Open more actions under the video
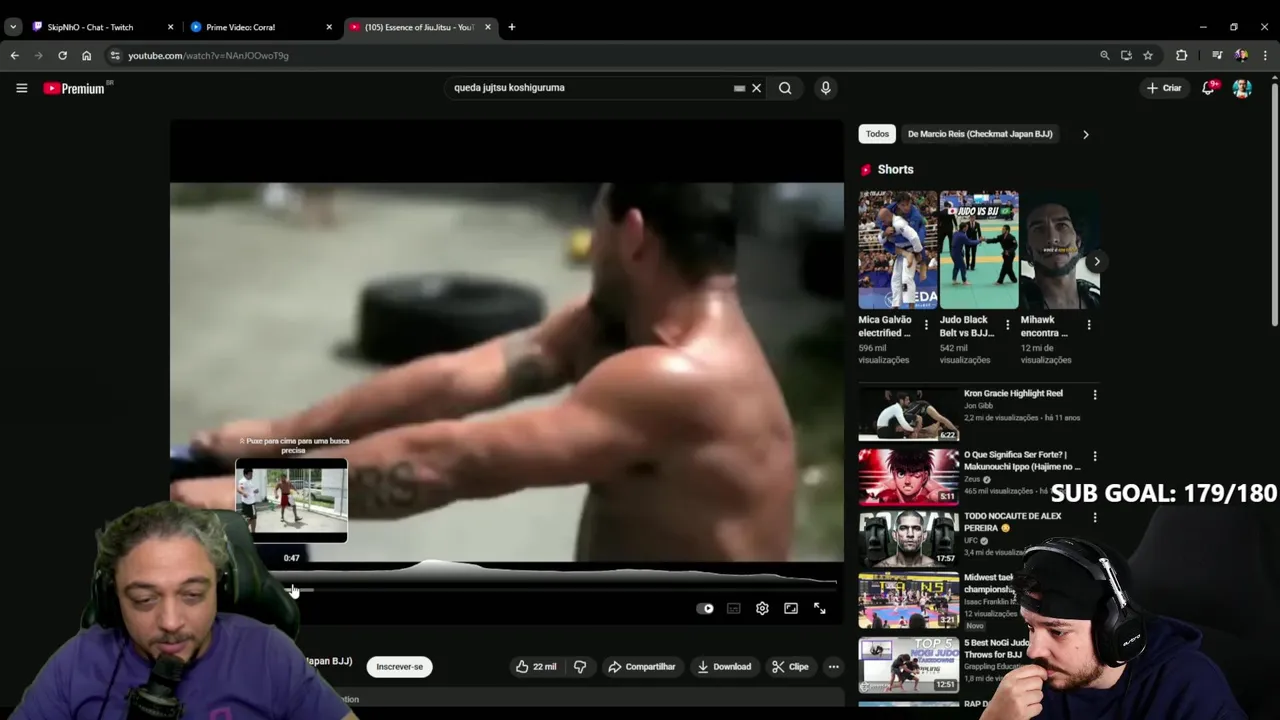1280x720 pixels. click(x=833, y=666)
